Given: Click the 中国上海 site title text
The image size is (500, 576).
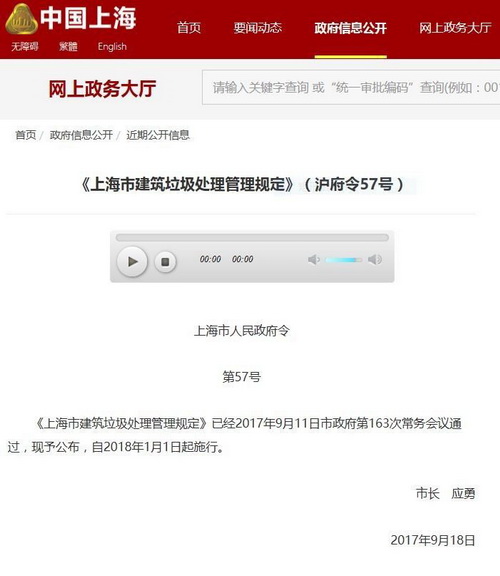Looking at the screenshot, I should pyautogui.click(x=88, y=18).
